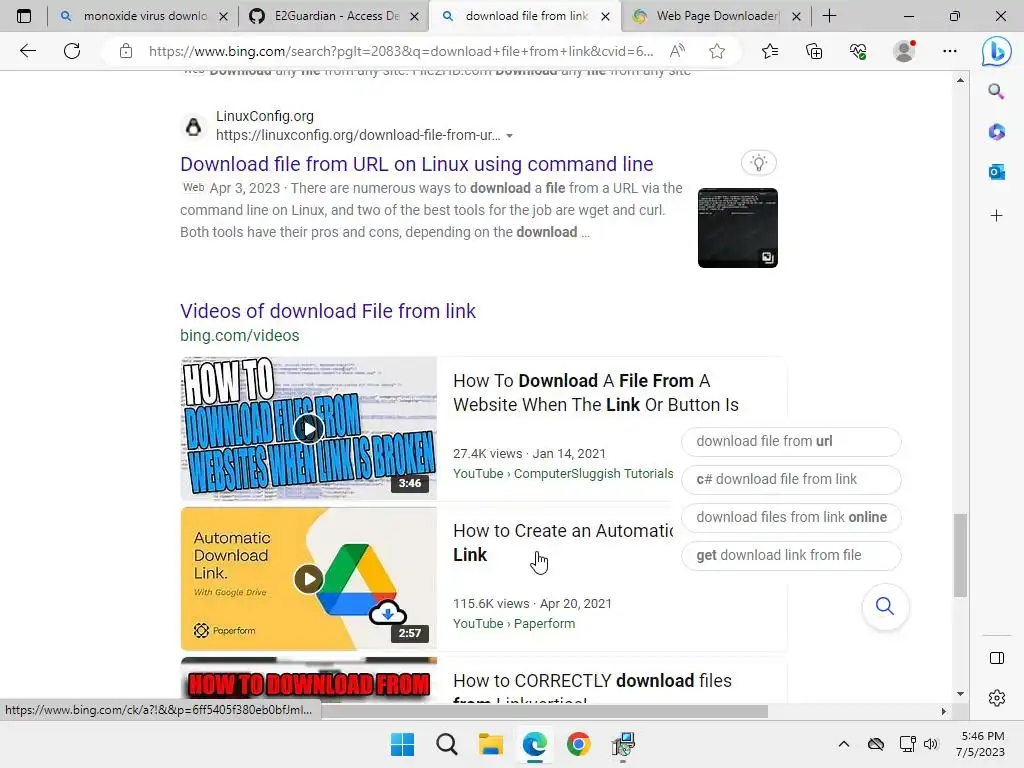The width and height of the screenshot is (1024, 768).
Task: Click the lightbulb insights icon
Action: click(758, 163)
